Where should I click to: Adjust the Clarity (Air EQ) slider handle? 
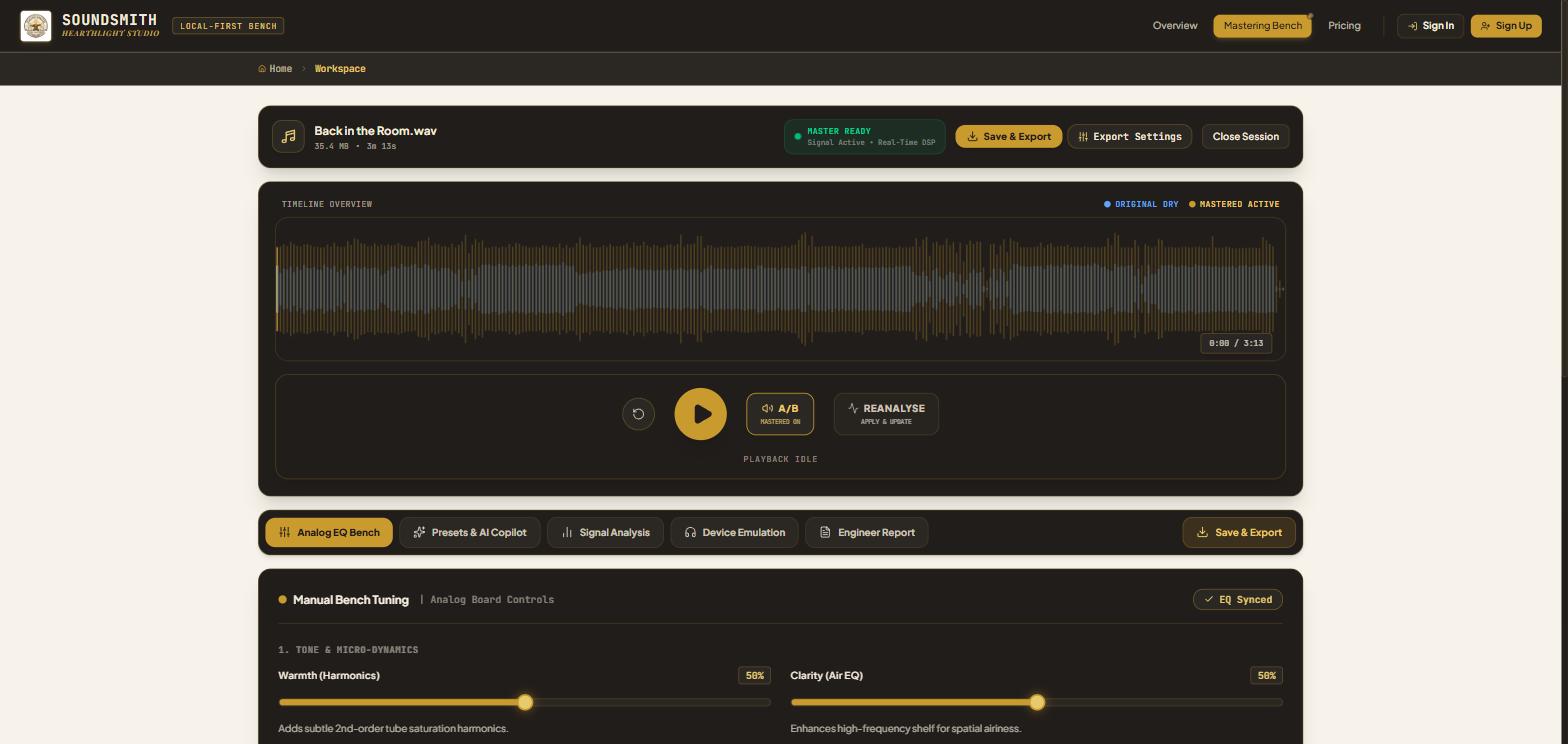point(1037,702)
